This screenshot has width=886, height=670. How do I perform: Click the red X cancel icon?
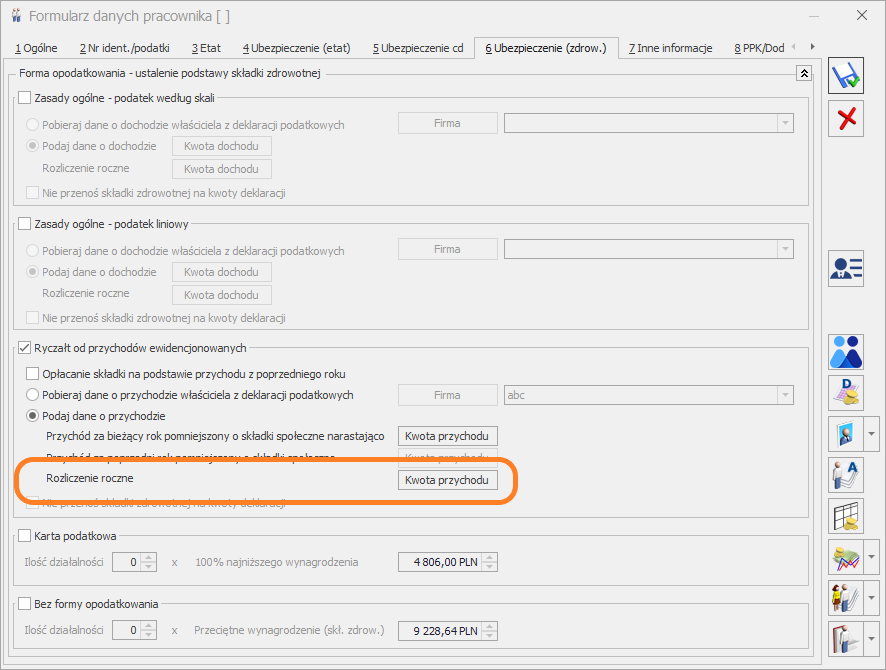click(x=846, y=119)
